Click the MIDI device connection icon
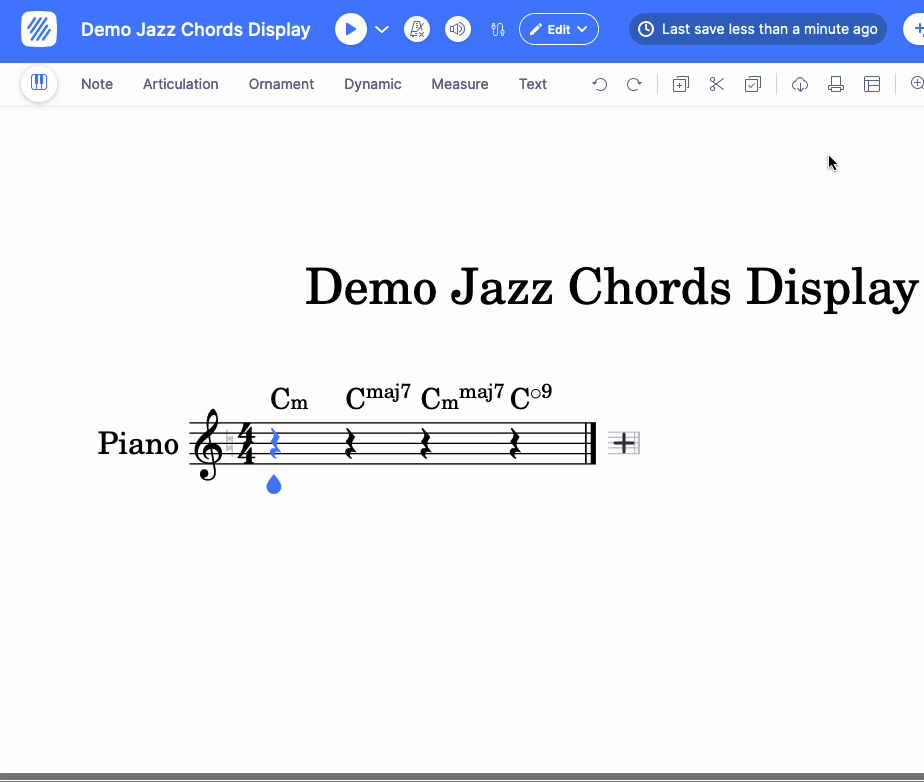 click(x=497, y=30)
